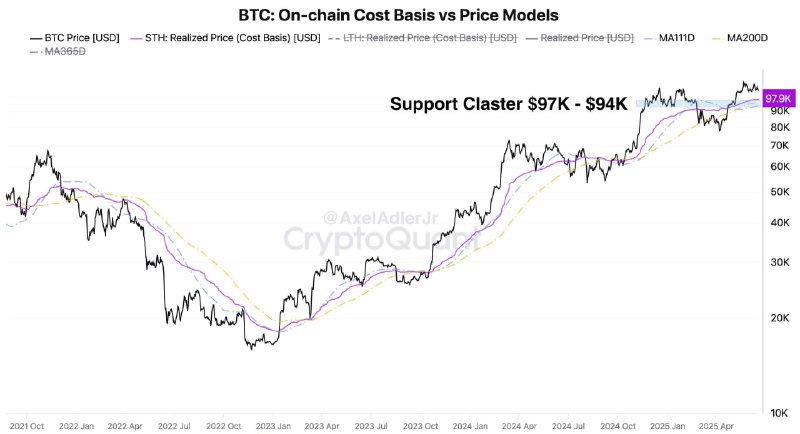Click the 2021 Oct x-axis label
The width and height of the screenshot is (800, 434).
pyautogui.click(x=27, y=426)
